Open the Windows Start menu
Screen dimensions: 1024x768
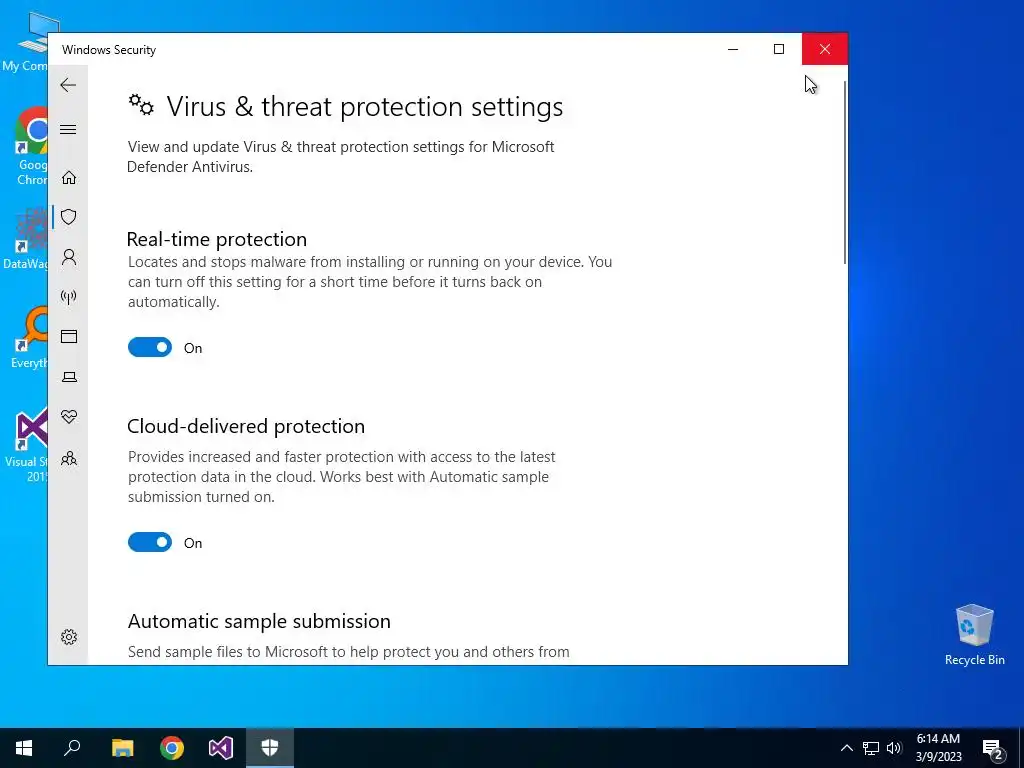click(24, 748)
